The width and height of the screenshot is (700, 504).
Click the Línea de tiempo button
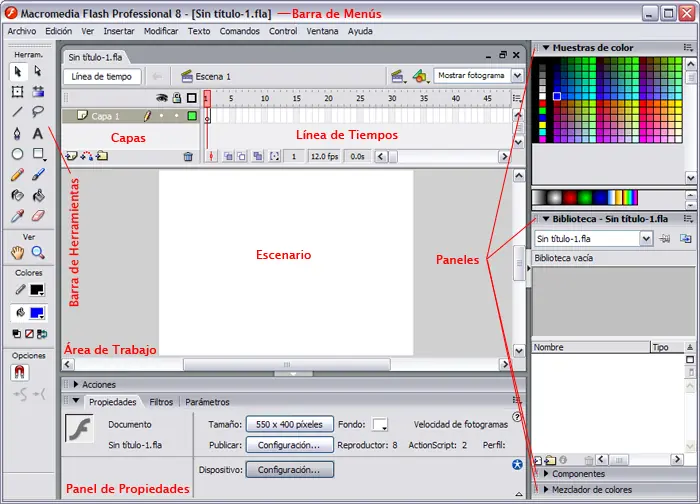(x=102, y=76)
